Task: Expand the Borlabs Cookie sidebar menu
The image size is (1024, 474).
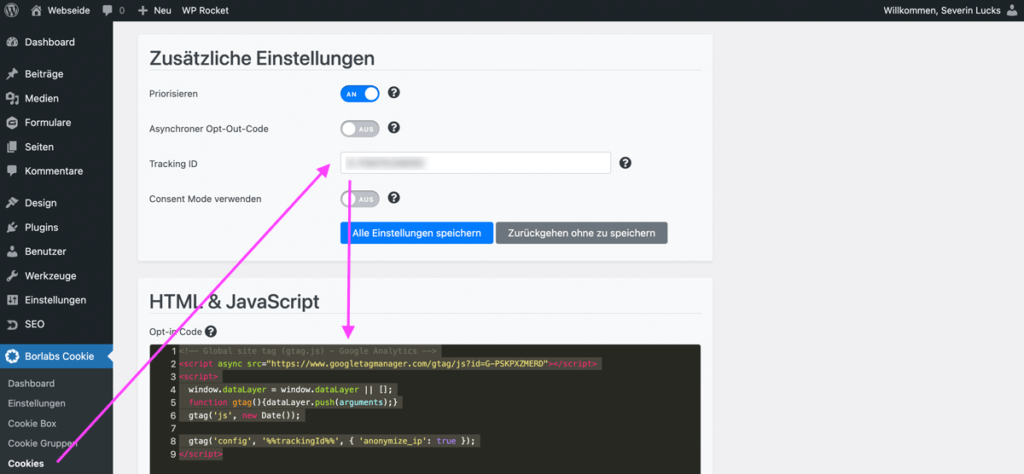Action: pyautogui.click(x=58, y=355)
